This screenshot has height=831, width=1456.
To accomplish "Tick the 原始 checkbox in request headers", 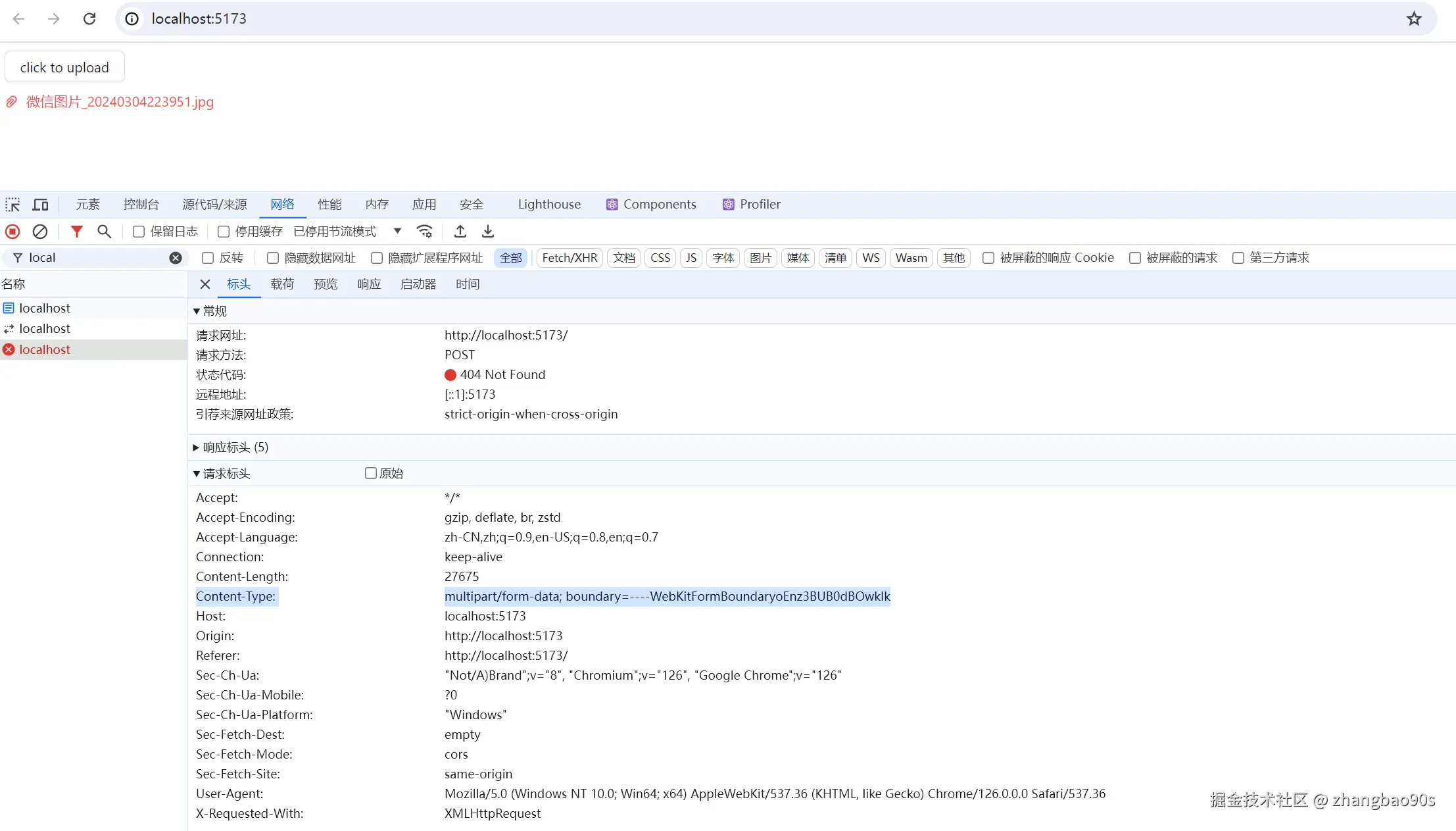I will (371, 473).
